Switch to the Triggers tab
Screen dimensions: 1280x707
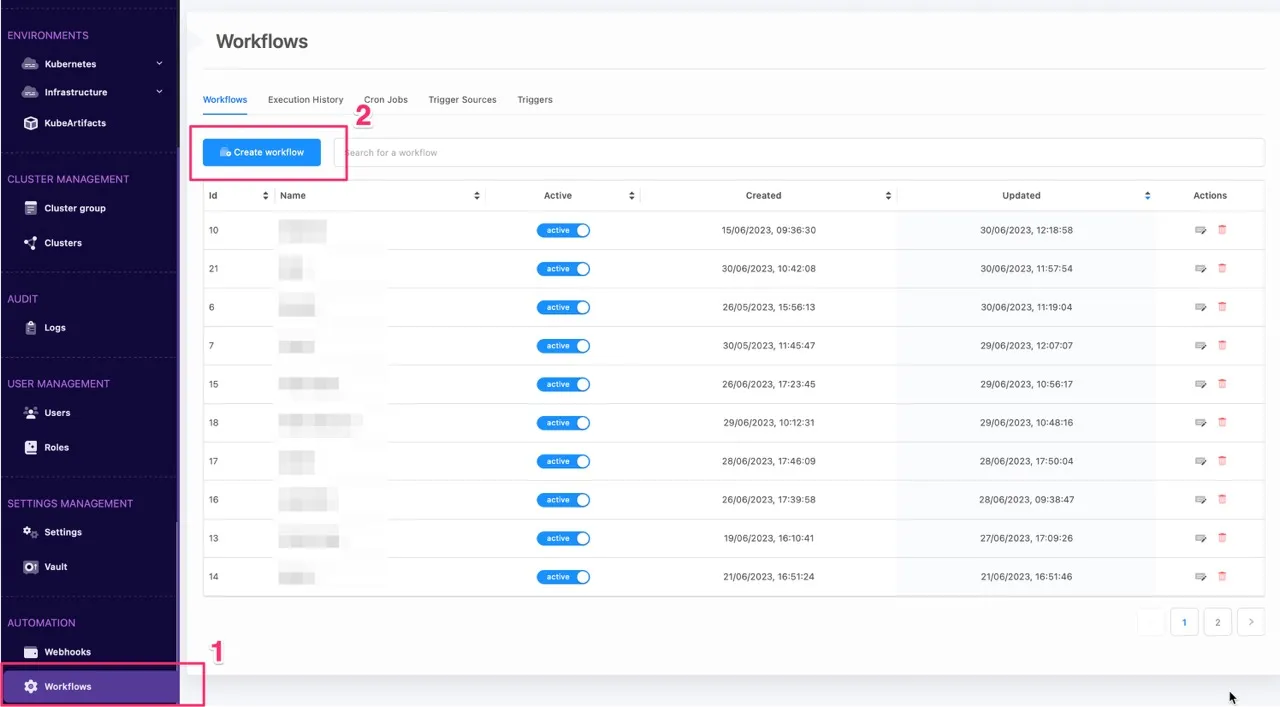pyautogui.click(x=535, y=100)
